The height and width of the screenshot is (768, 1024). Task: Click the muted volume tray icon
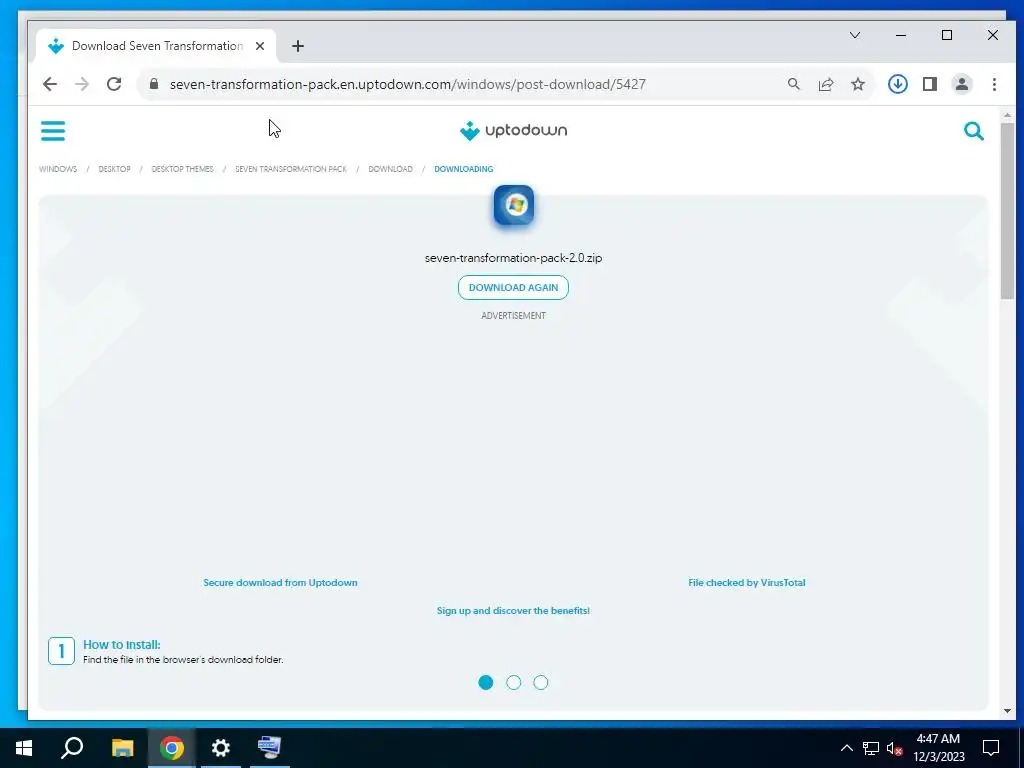895,748
